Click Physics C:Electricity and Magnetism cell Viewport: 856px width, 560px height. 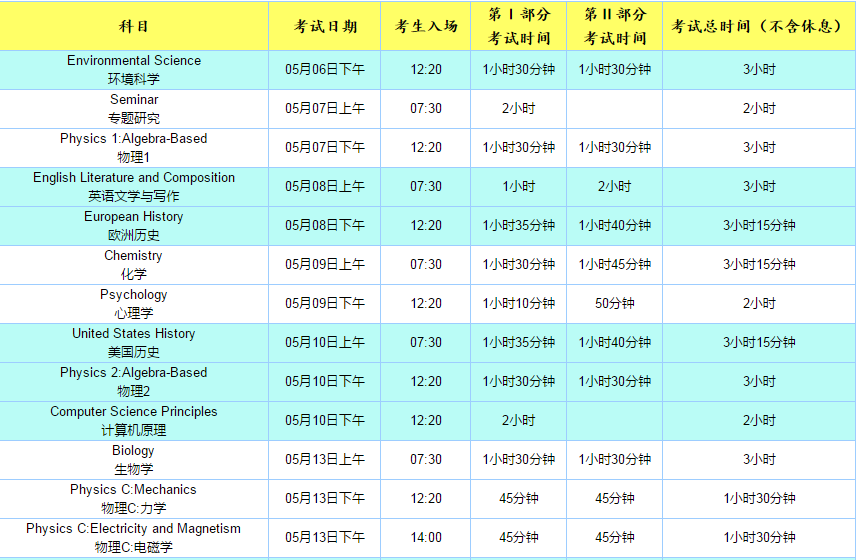pos(134,537)
